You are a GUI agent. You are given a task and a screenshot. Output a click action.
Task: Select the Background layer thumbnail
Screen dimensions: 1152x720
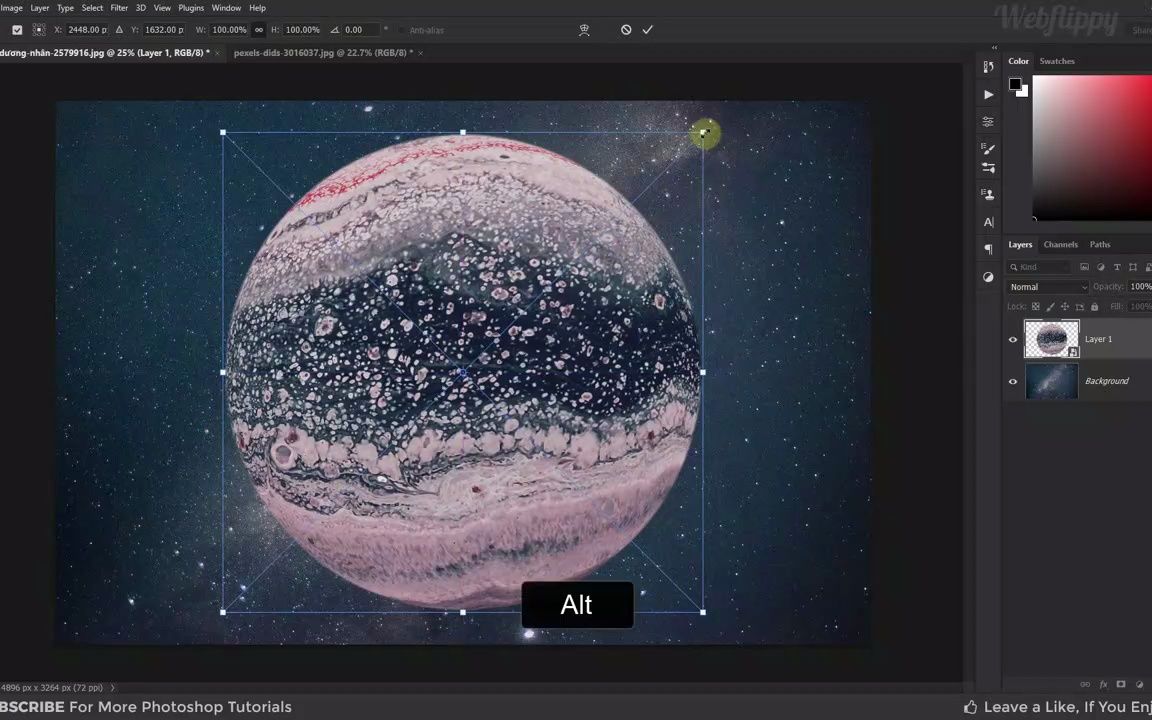(x=1052, y=381)
